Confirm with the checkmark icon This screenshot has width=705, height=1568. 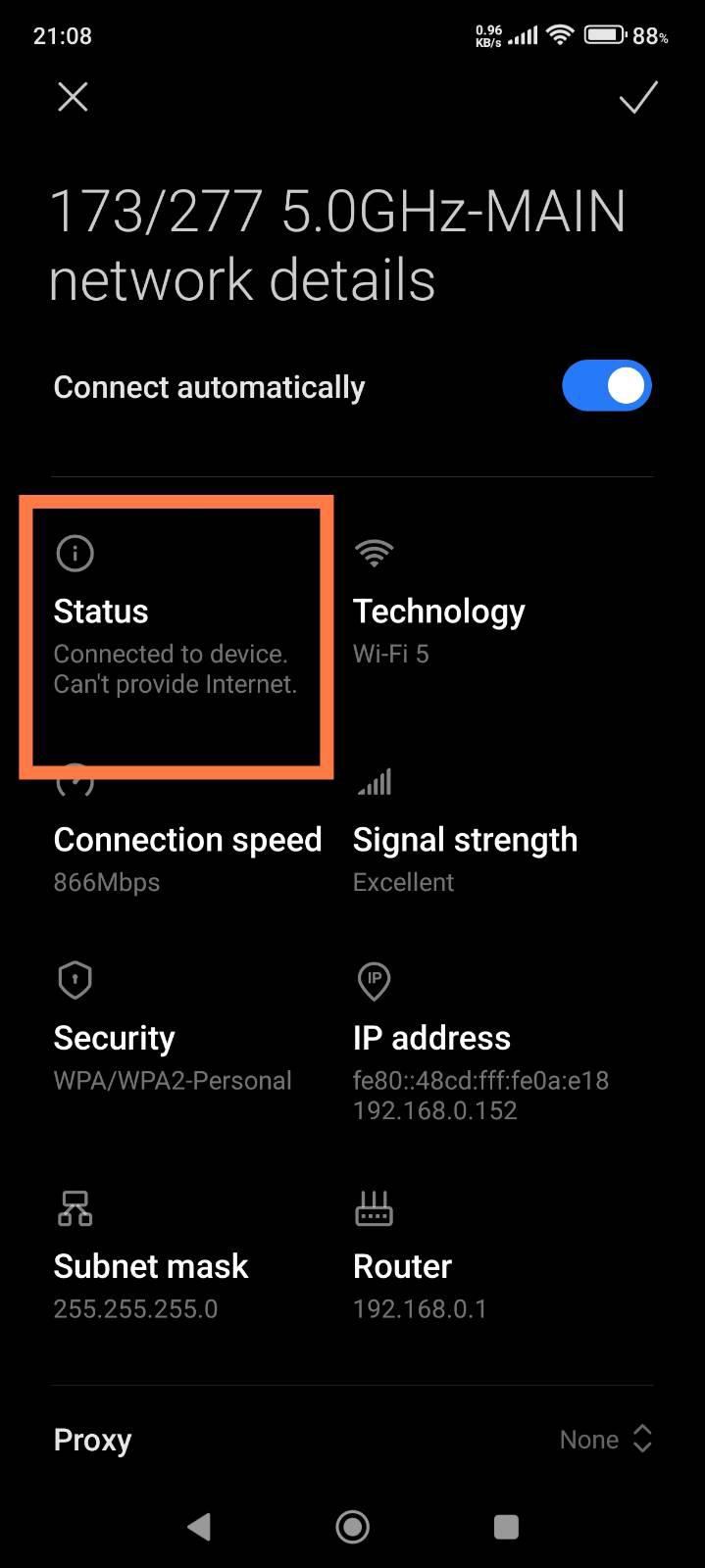pyautogui.click(x=637, y=97)
